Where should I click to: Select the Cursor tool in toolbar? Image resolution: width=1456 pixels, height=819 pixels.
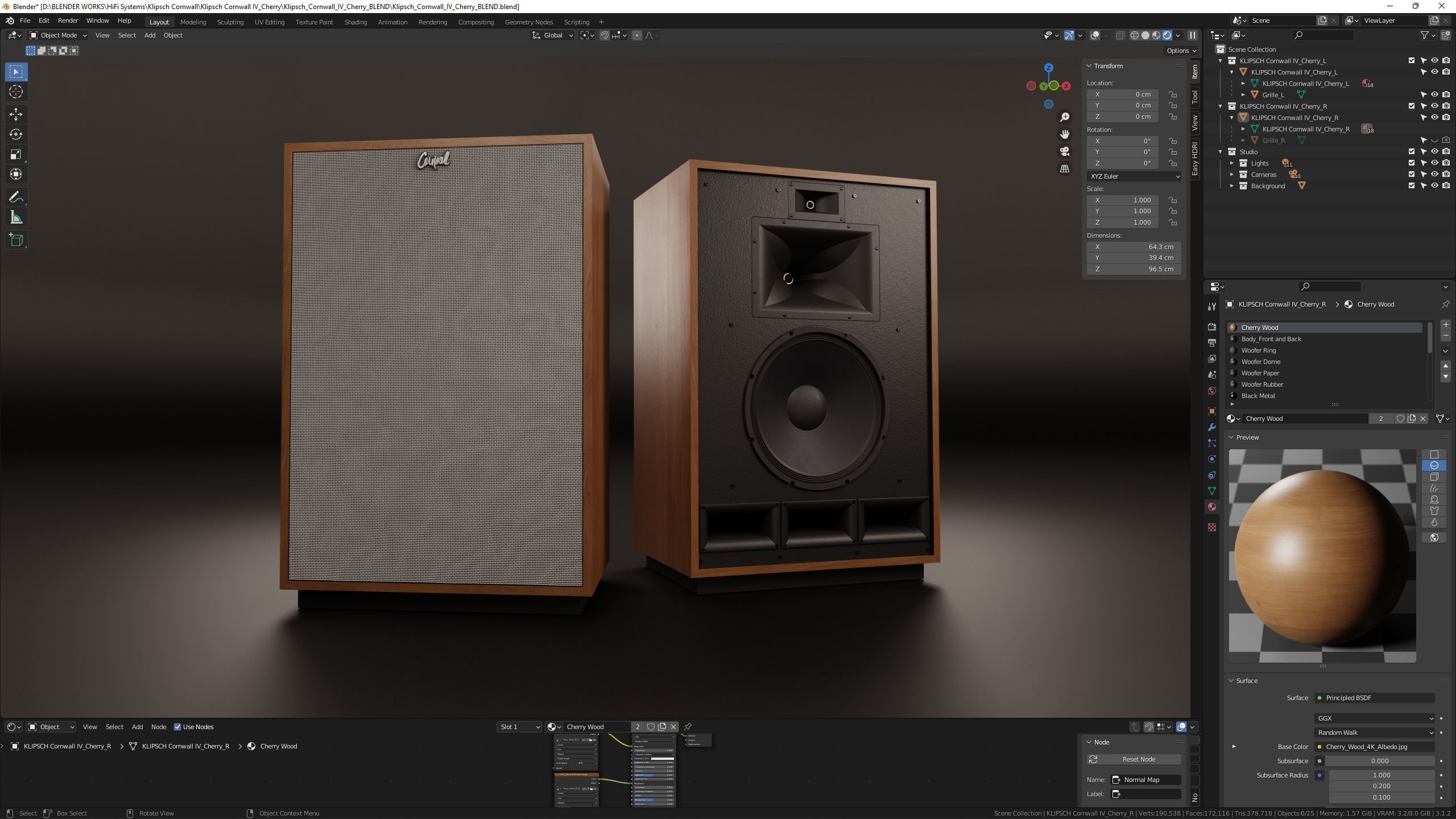coord(16,92)
